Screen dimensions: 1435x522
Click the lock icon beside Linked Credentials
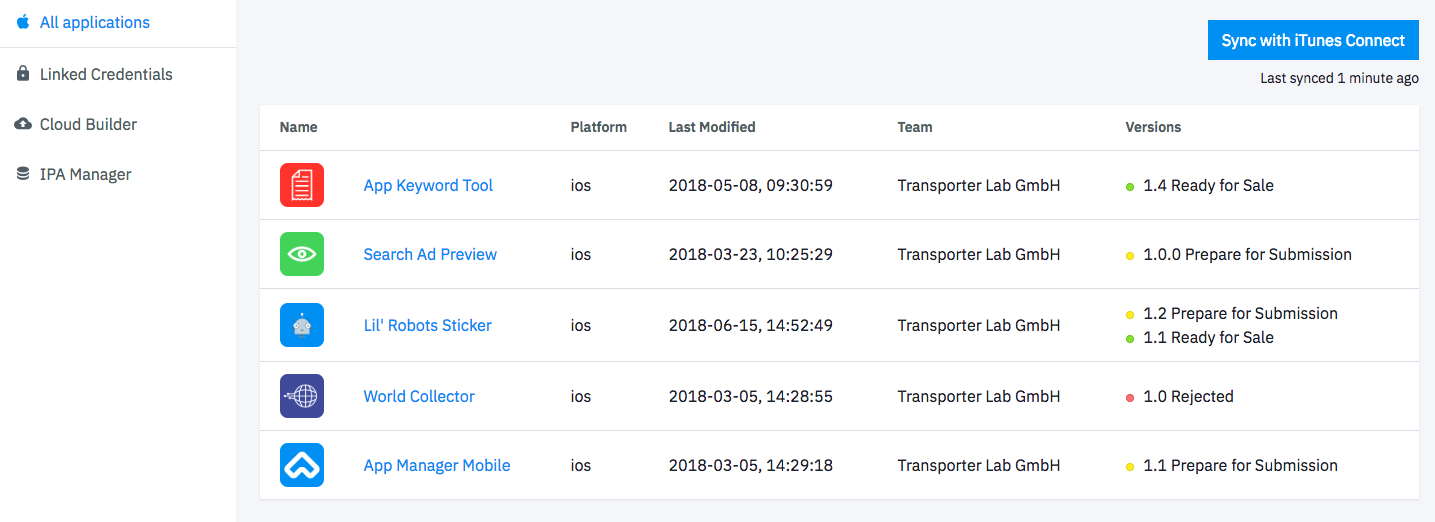pyautogui.click(x=23, y=74)
